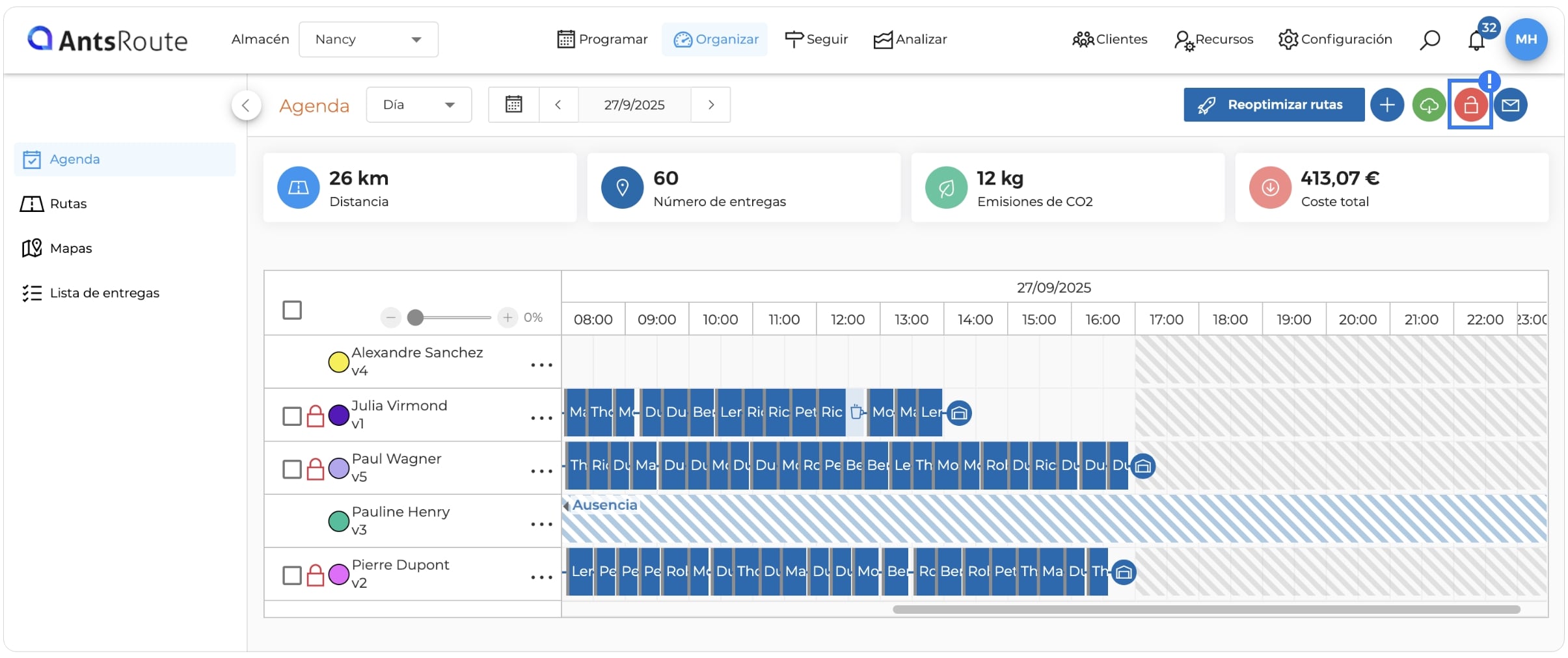Open the Nancy warehouse dropdown
The image size is (1568, 658).
368,40
